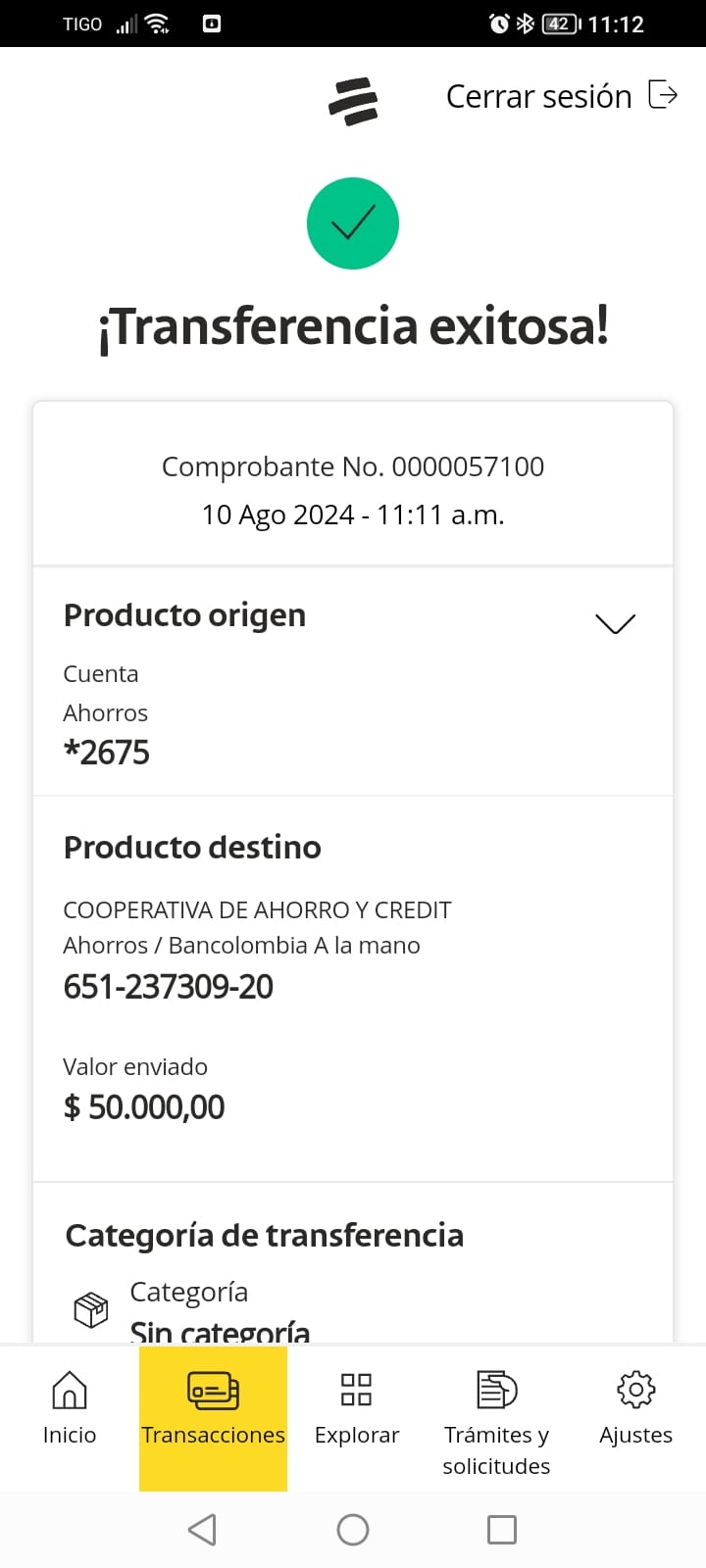
Task: Click the logout arrow icon
Action: point(663,95)
